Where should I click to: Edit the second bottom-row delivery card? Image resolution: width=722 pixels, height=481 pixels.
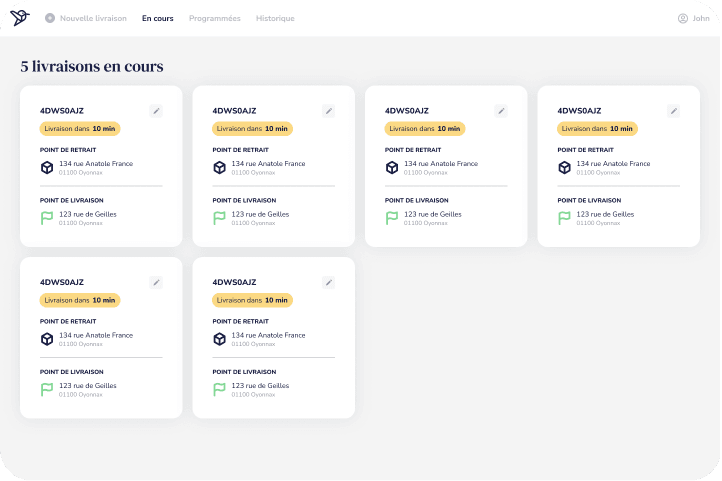[328, 283]
